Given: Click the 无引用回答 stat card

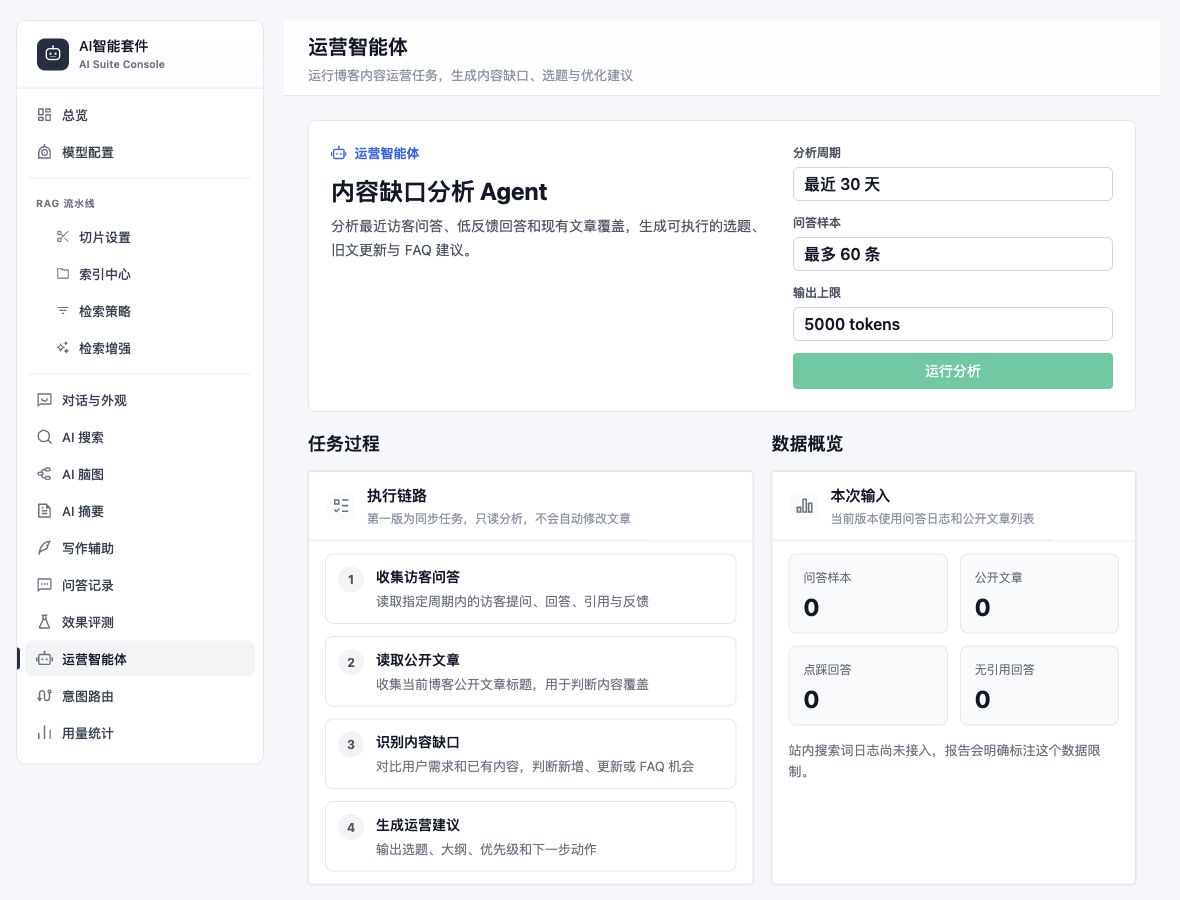Looking at the screenshot, I should click(1039, 686).
